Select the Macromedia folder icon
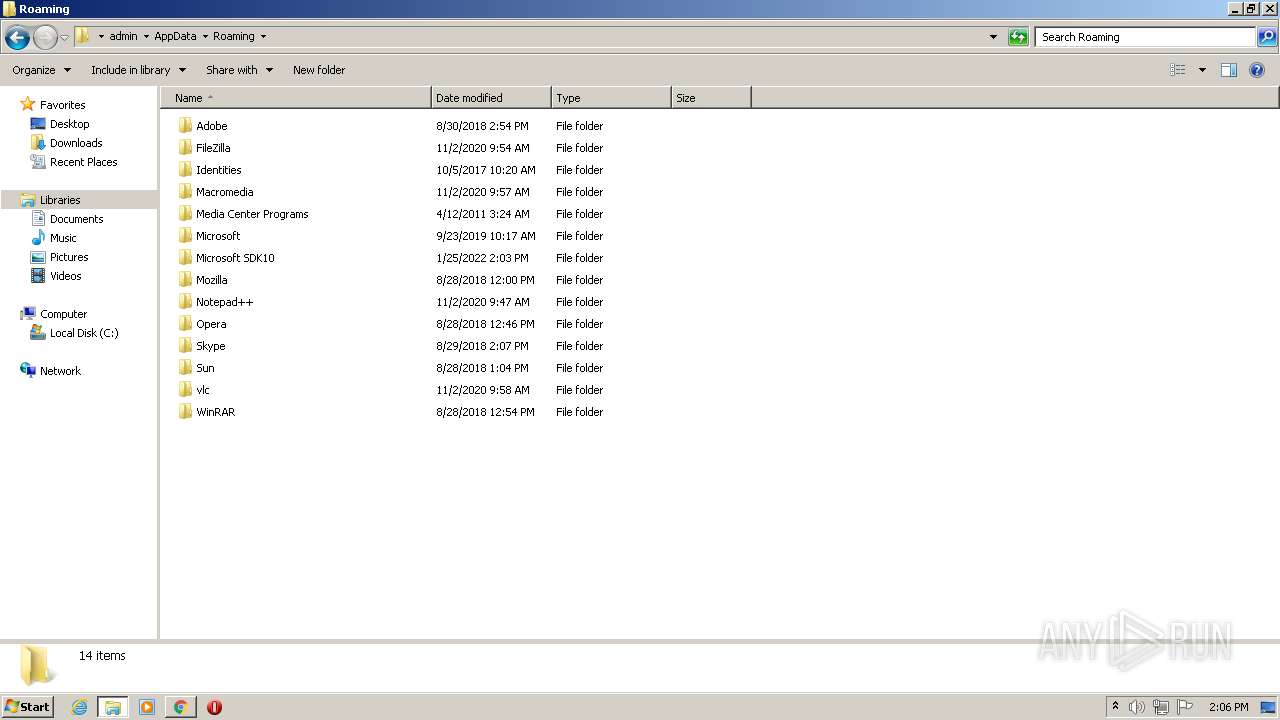Viewport: 1280px width, 720px height. [x=185, y=192]
